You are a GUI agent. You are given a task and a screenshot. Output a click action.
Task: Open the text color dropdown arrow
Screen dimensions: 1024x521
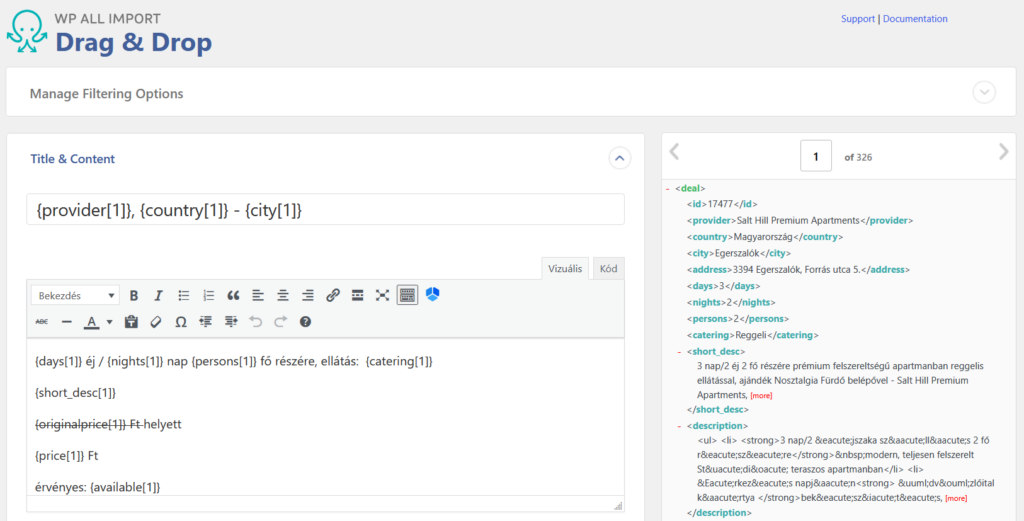tap(109, 322)
